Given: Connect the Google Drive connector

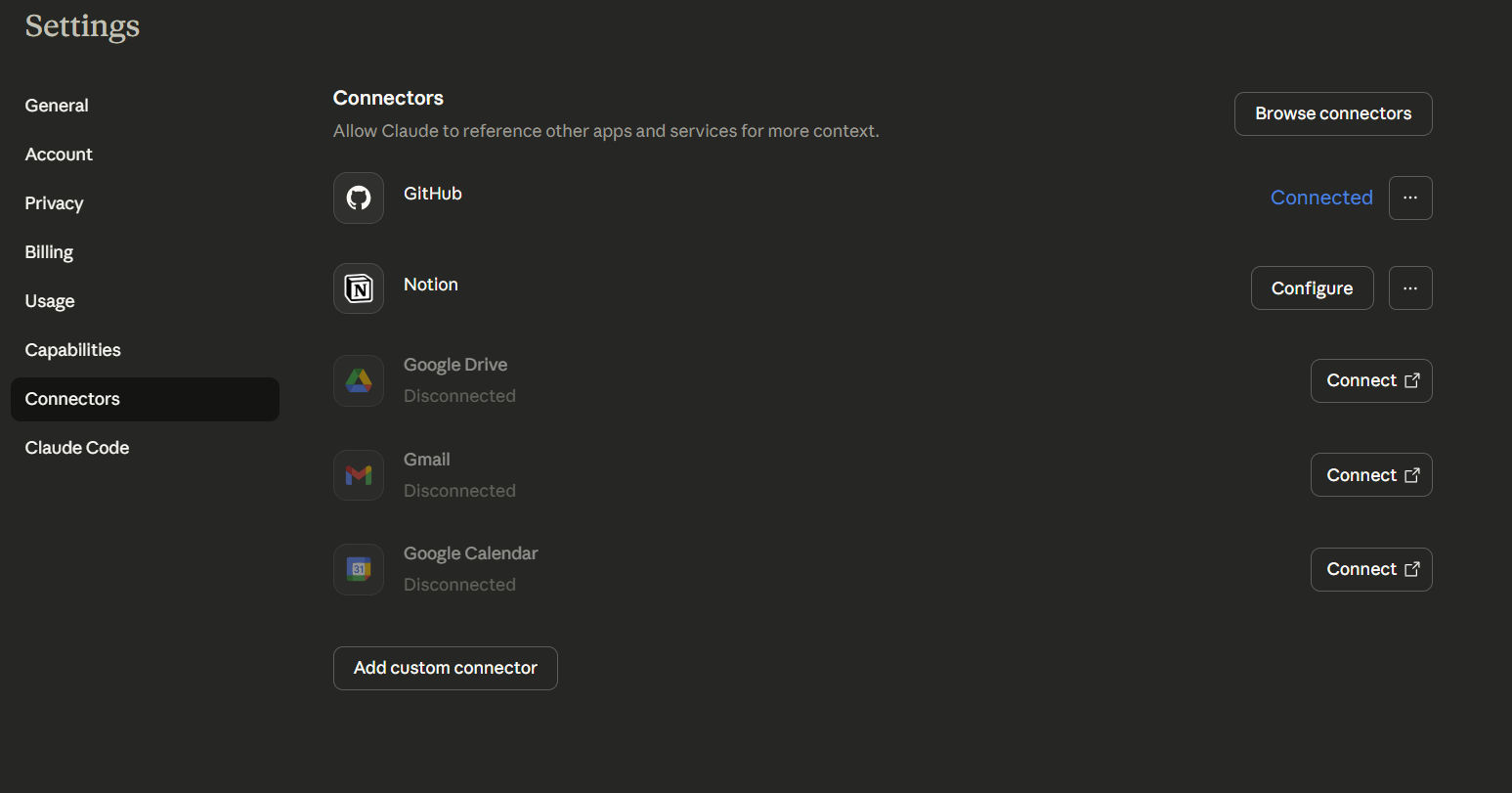Looking at the screenshot, I should click(x=1371, y=380).
